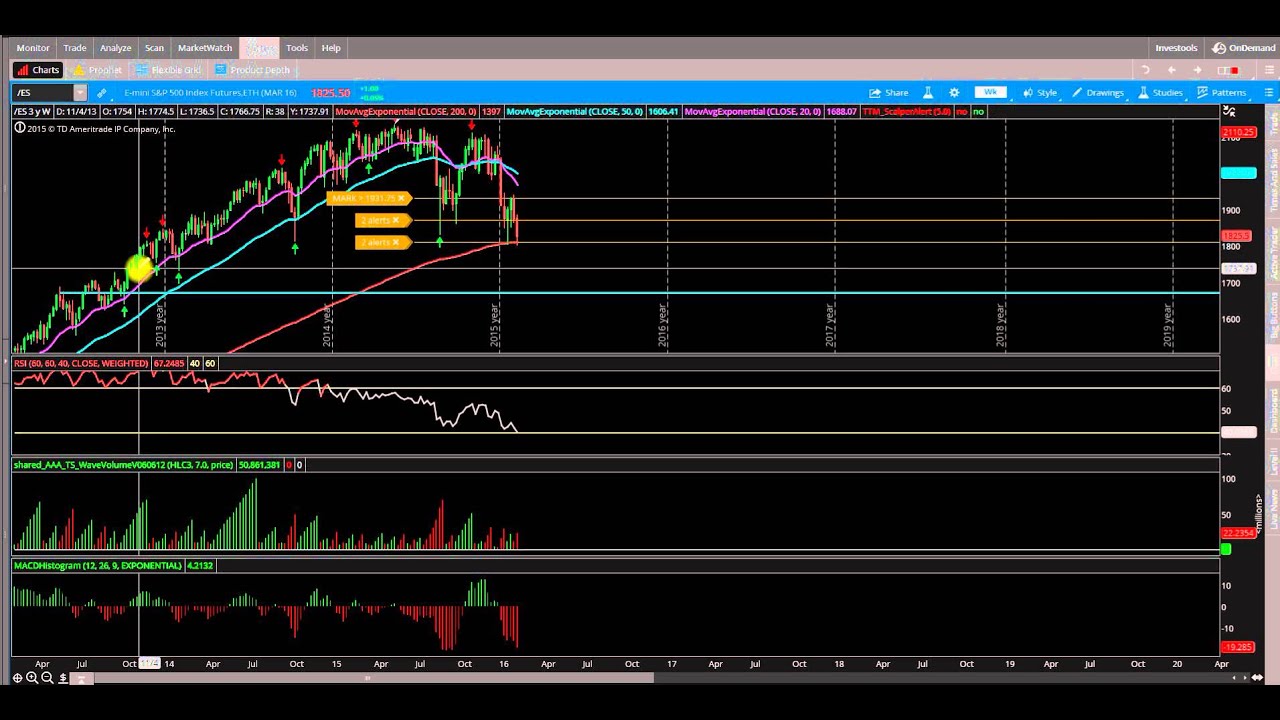Screen dimensions: 1280x720
Task: Click the undo arrow icon in top bar
Action: point(1145,70)
